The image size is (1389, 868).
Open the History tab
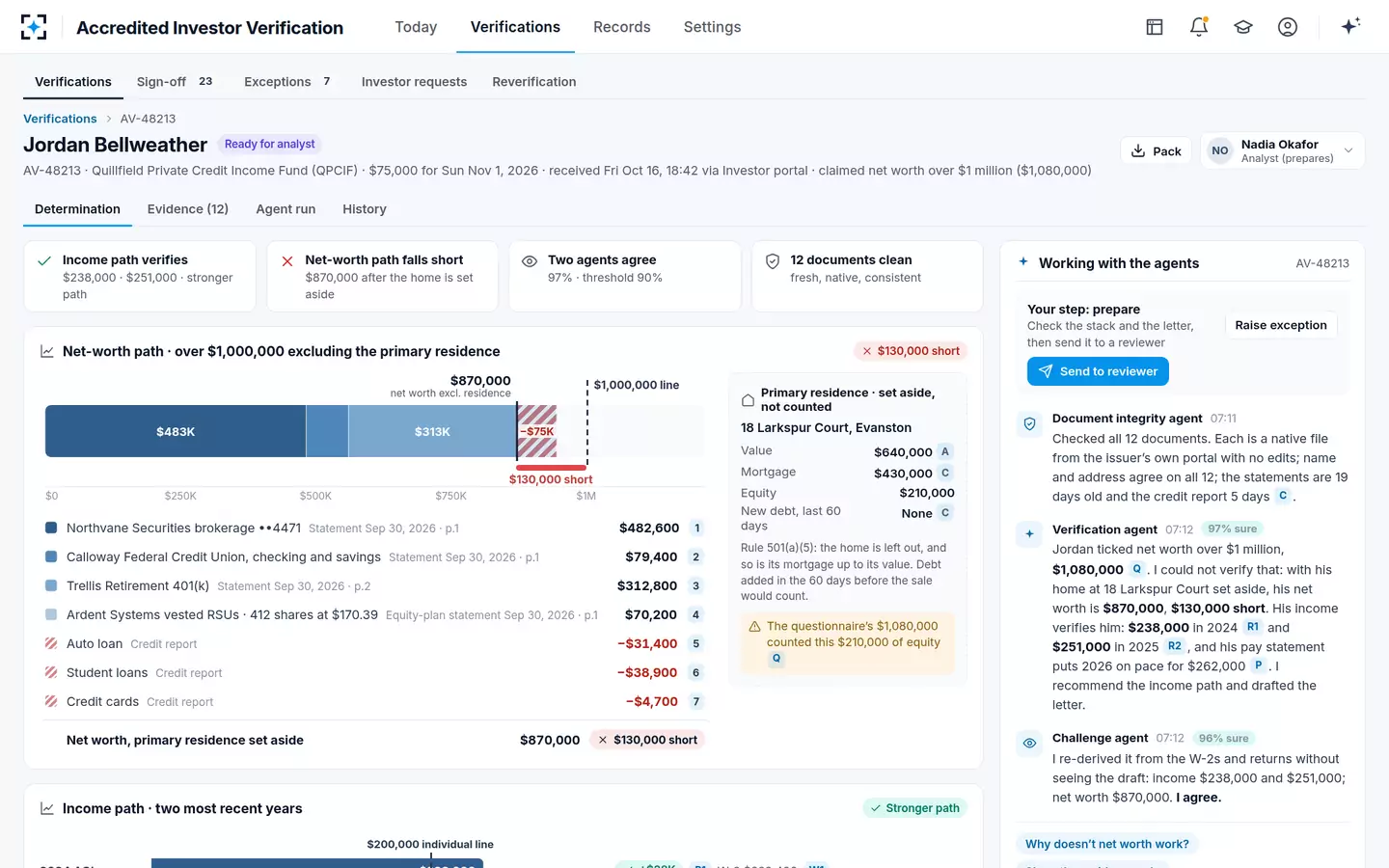(365, 209)
